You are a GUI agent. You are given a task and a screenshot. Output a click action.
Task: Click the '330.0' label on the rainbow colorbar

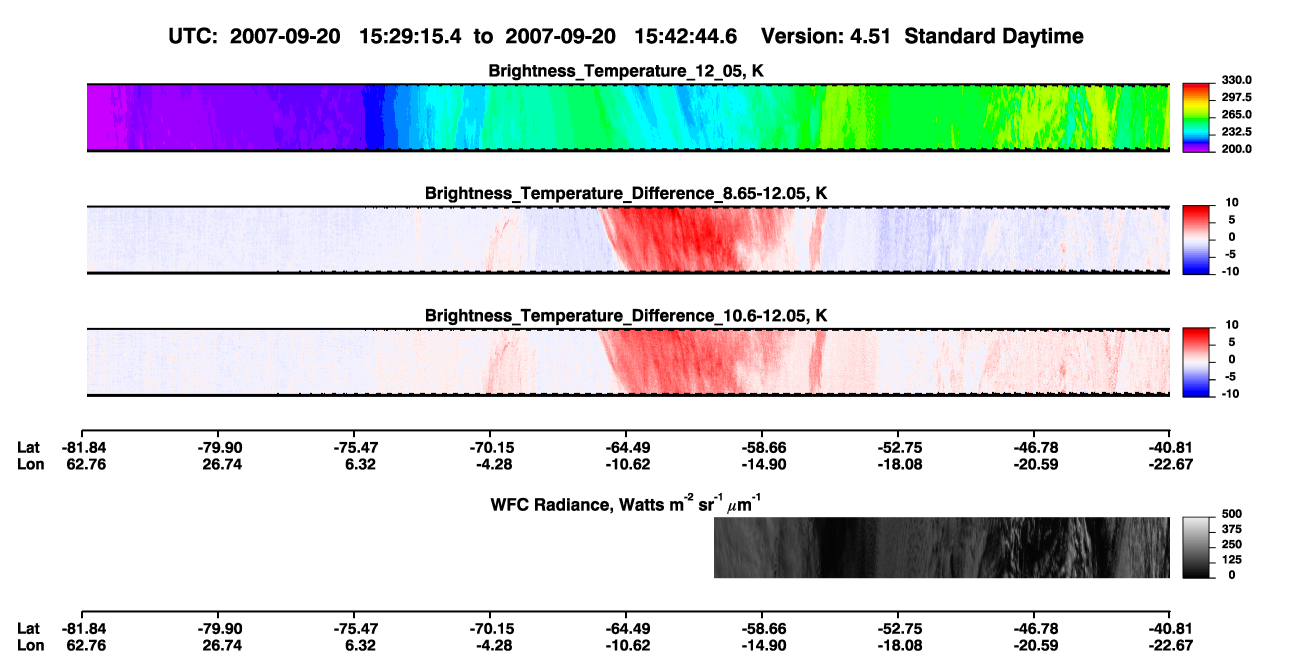1235,80
